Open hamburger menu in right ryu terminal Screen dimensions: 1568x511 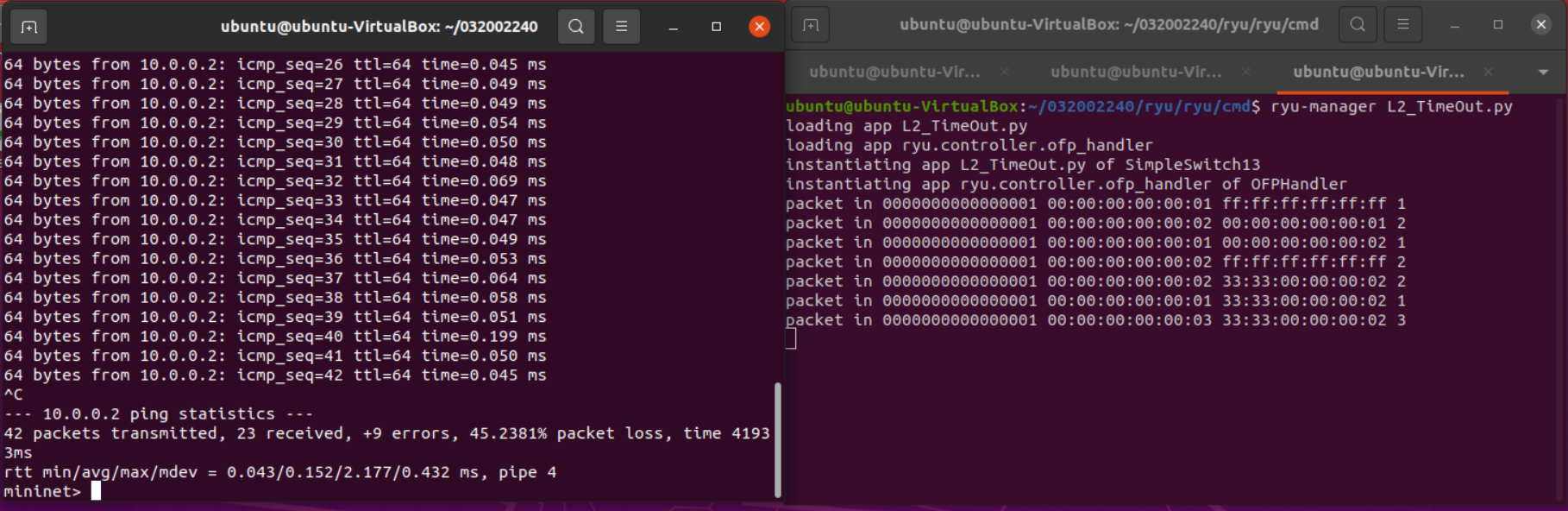[x=1403, y=25]
